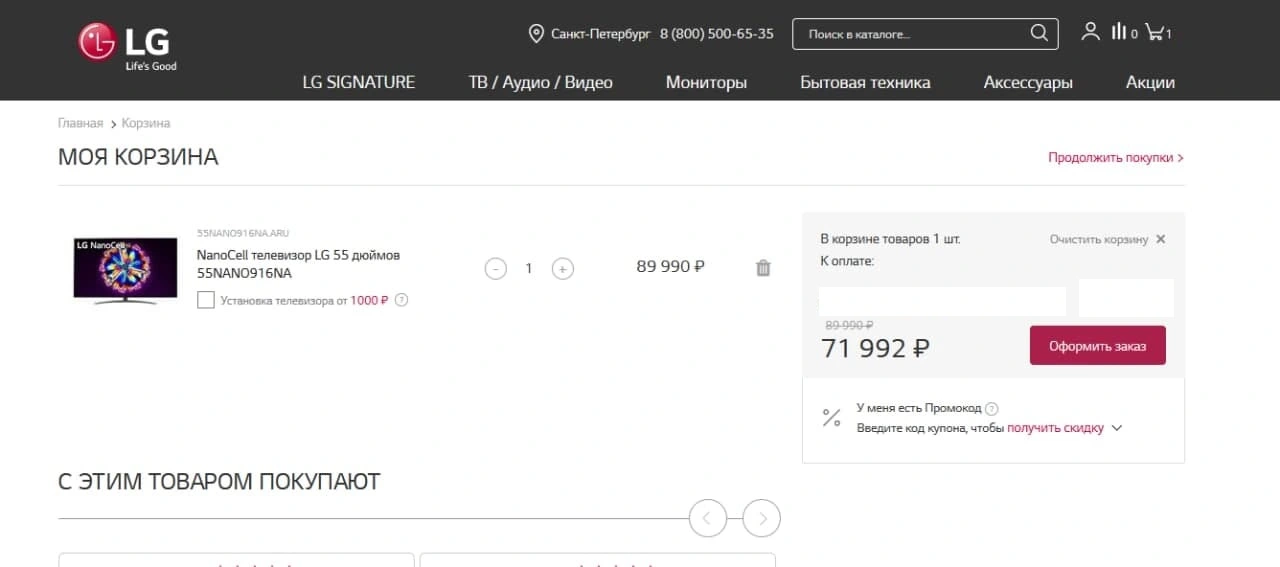The width and height of the screenshot is (1280, 567).
Task: Open the Аксессуары menu
Action: [1028, 82]
